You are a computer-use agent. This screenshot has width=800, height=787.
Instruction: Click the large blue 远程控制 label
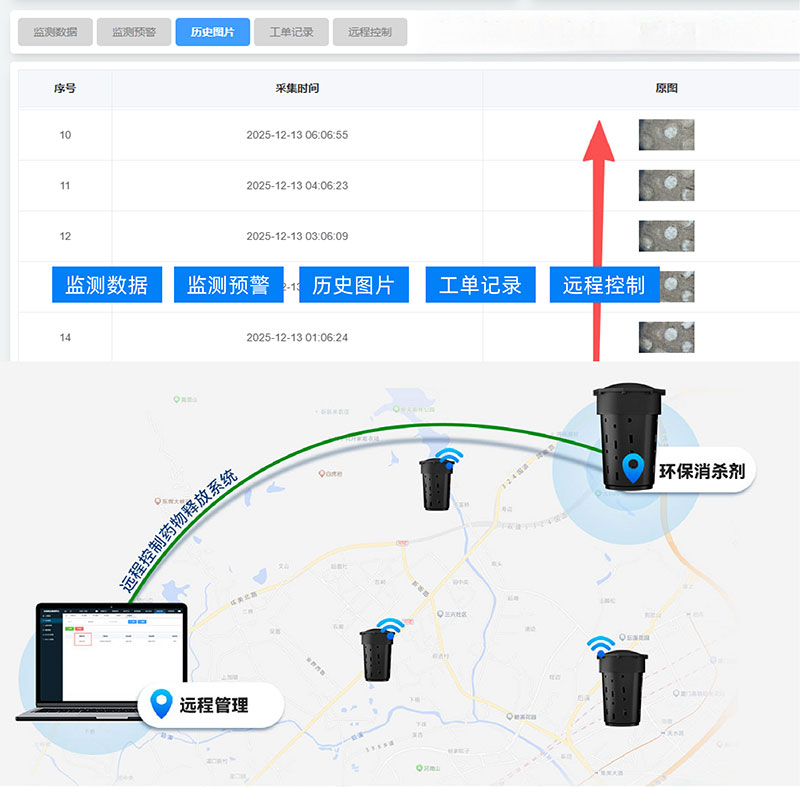click(x=604, y=285)
